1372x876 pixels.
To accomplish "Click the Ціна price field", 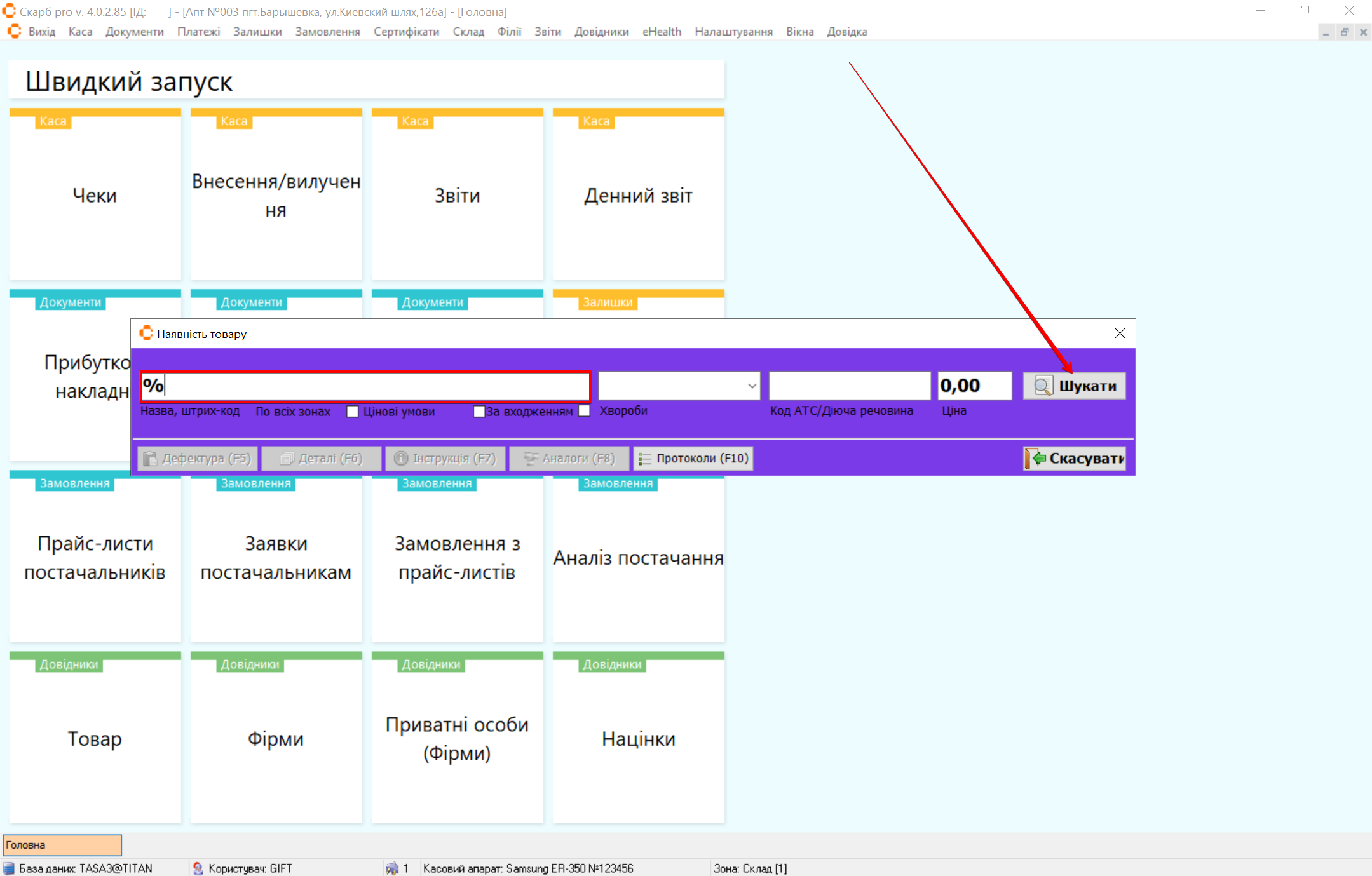I will point(974,386).
